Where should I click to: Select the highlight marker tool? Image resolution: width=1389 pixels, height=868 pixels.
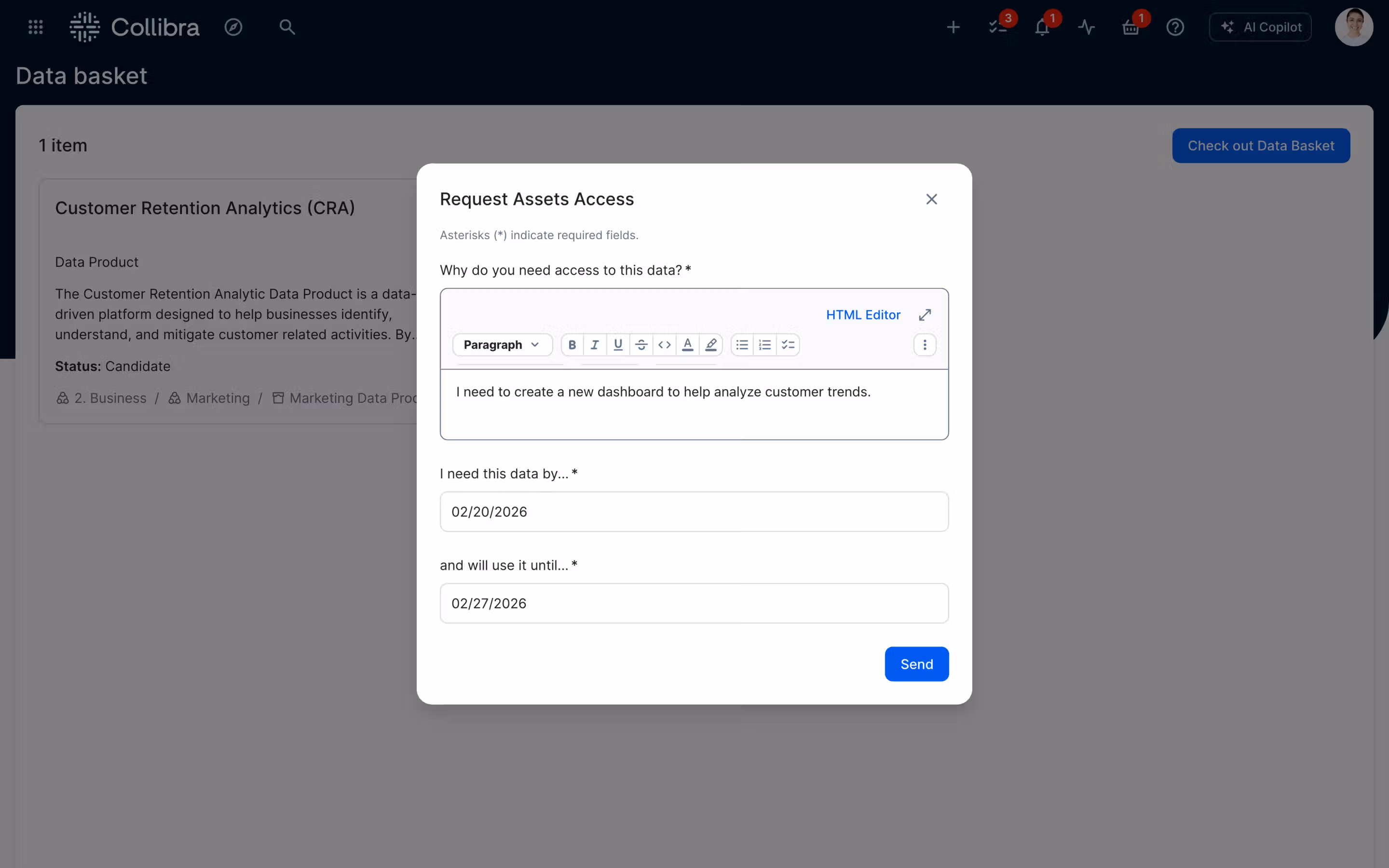[x=710, y=344]
